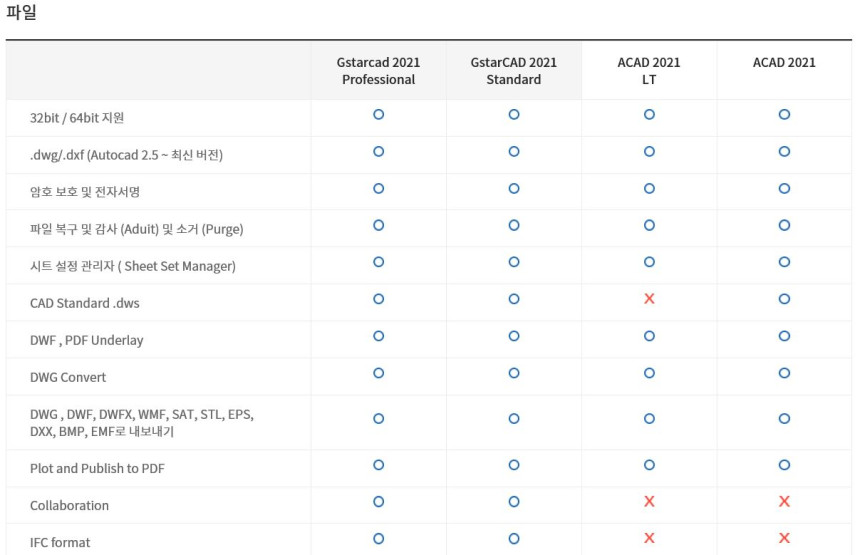Image resolution: width=860 pixels, height=555 pixels.
Task: Click the circle for 32bit / 64bit under Gstarcad Professional
Action: (378, 115)
